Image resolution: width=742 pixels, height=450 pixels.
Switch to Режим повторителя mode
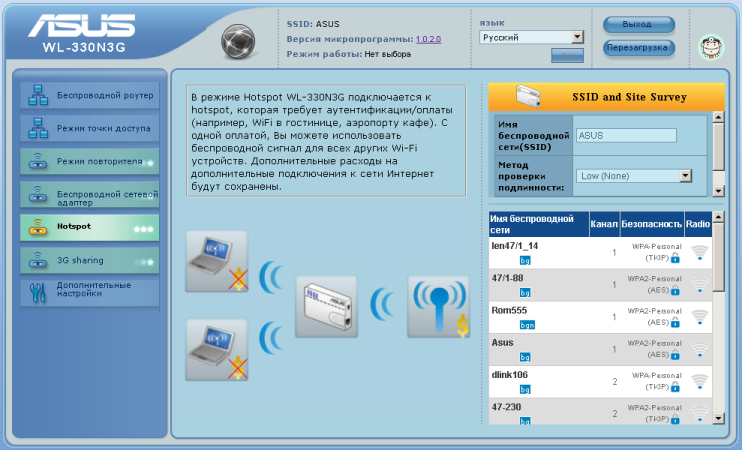89,161
